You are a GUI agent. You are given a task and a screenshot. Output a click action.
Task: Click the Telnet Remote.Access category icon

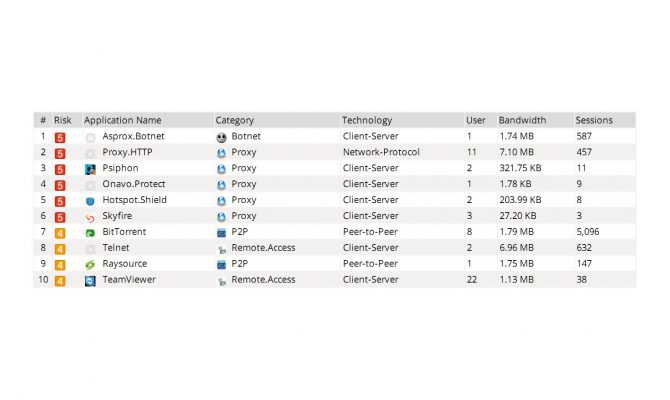click(221, 248)
